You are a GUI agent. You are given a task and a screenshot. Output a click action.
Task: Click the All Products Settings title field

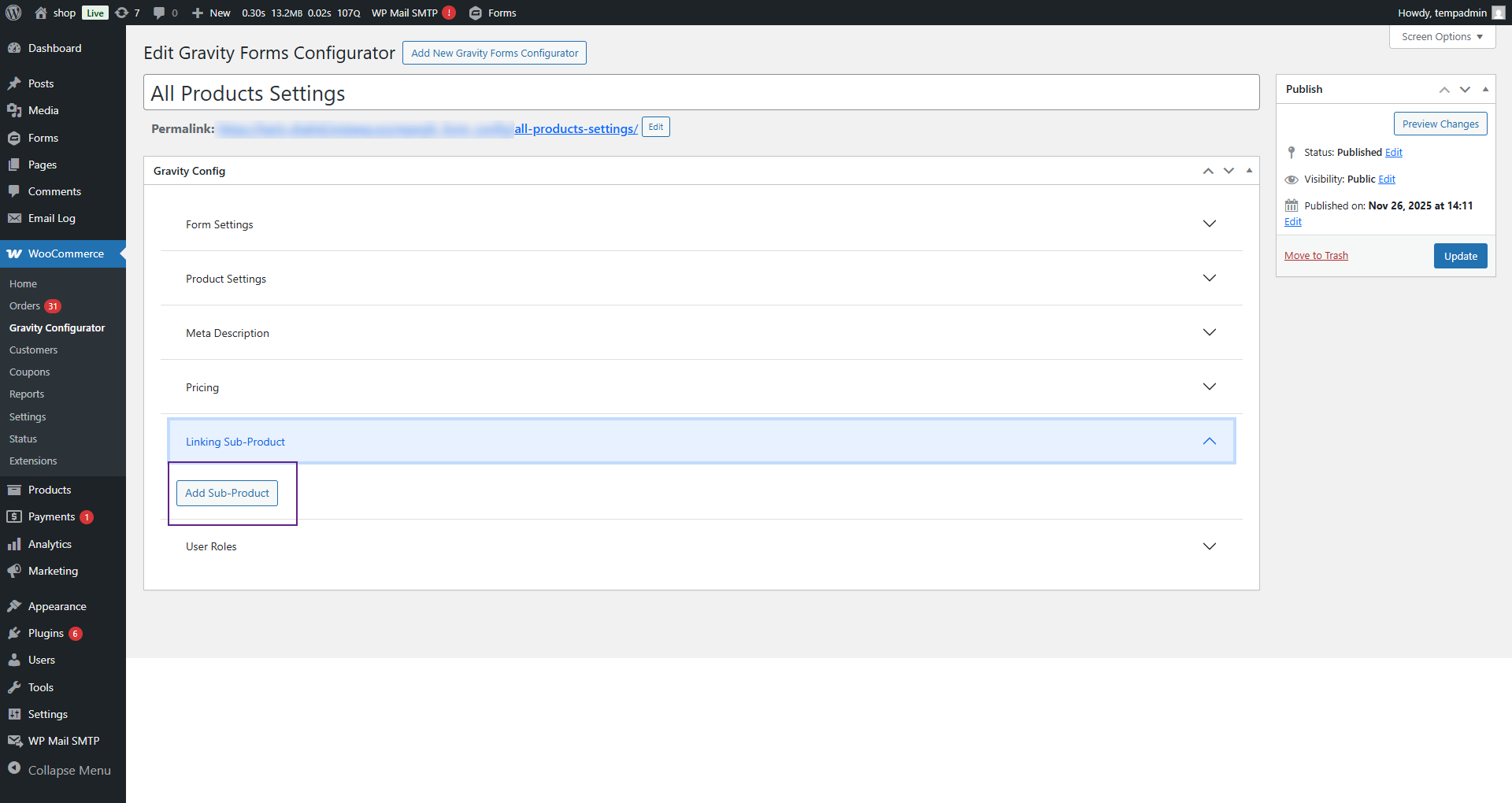click(701, 93)
